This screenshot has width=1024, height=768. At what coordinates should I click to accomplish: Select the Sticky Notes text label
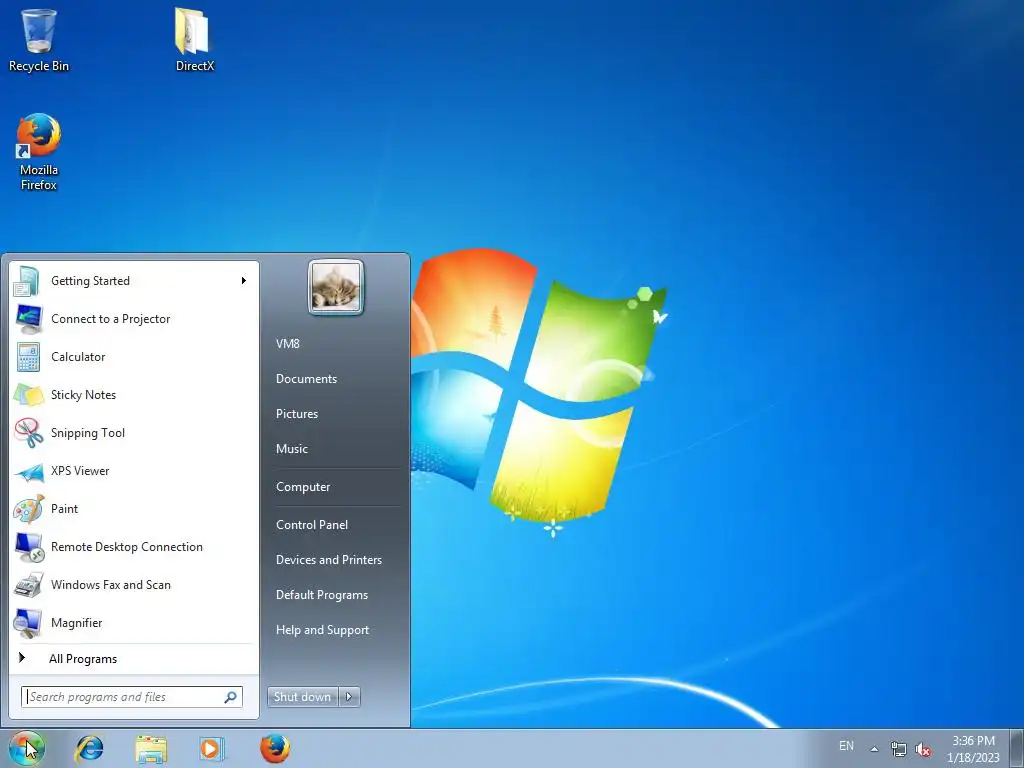[x=84, y=395]
